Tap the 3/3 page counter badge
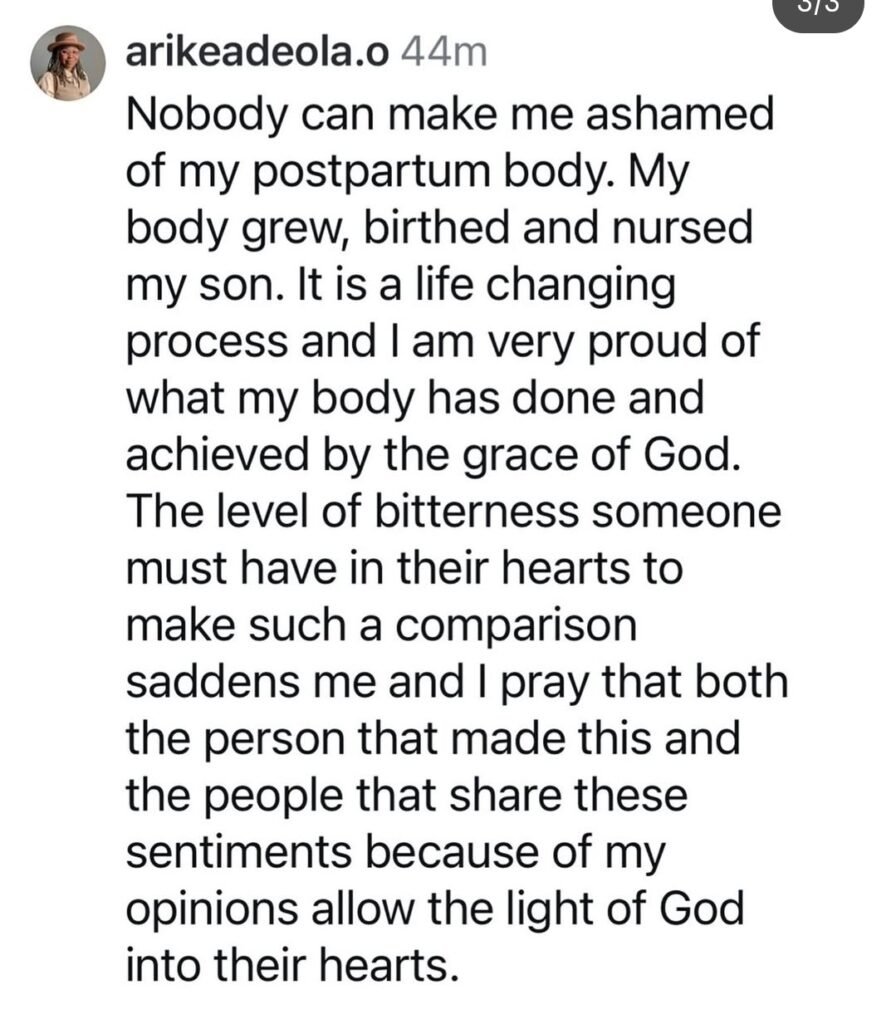 pyautogui.click(x=820, y=10)
